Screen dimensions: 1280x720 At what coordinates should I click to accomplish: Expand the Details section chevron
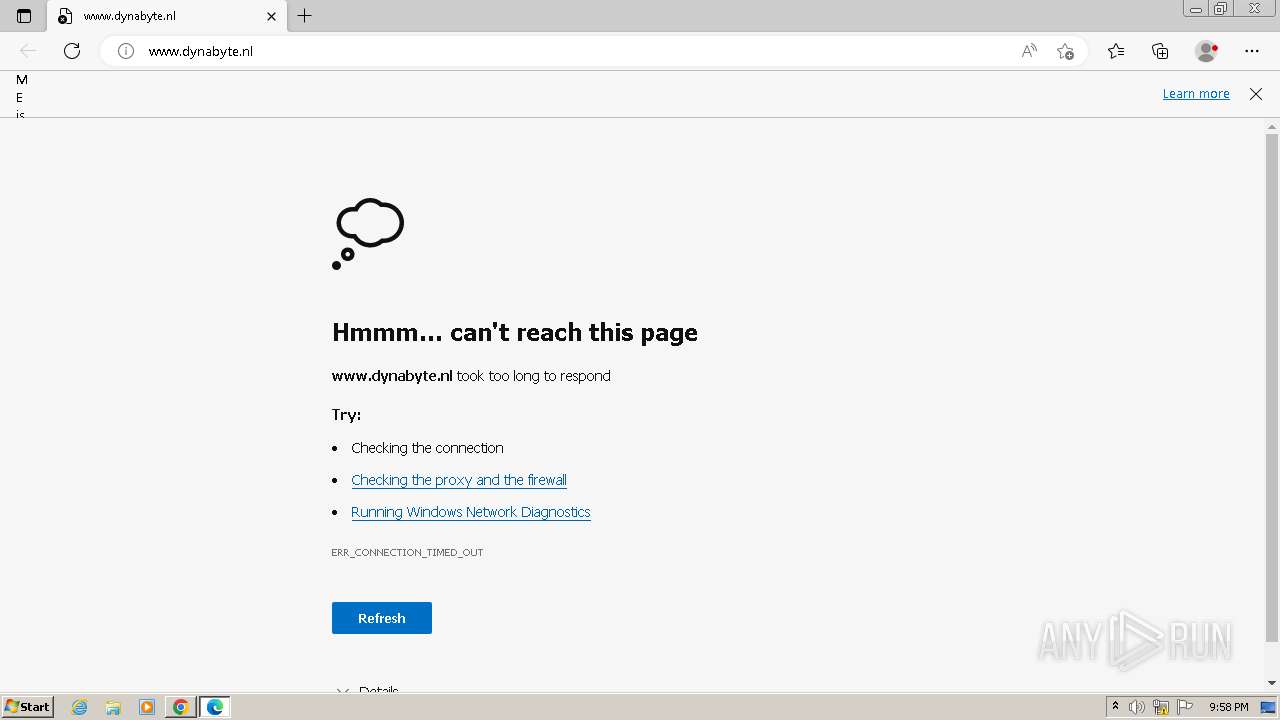343,690
